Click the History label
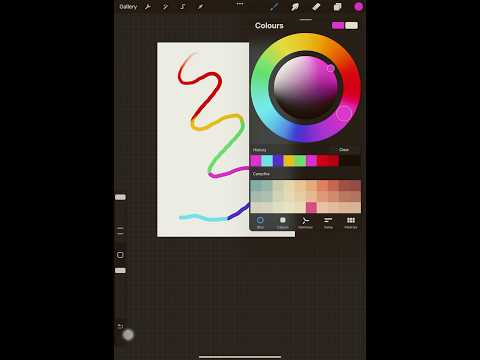480x360 pixels. 259,150
